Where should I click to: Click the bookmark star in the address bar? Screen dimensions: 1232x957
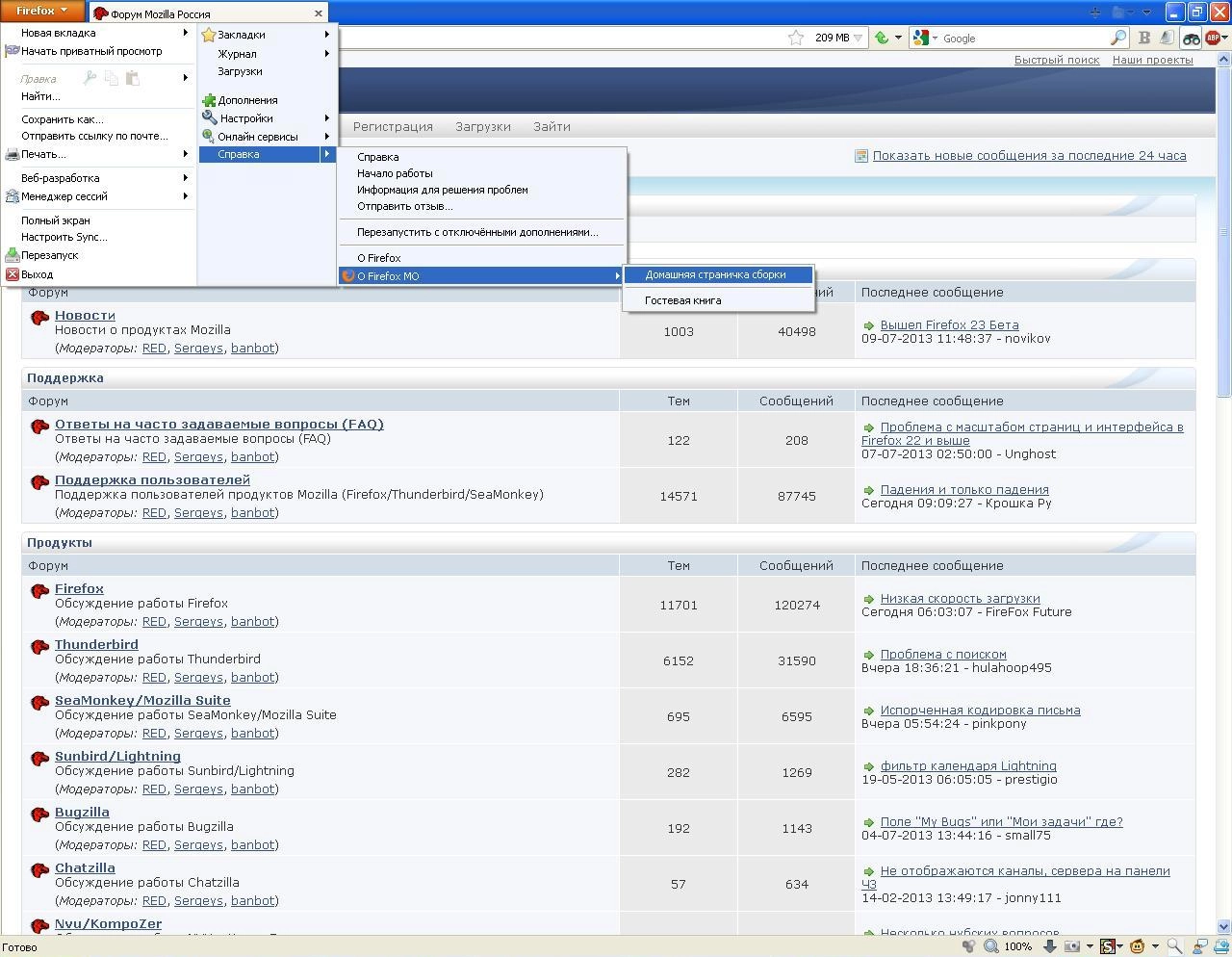(796, 38)
